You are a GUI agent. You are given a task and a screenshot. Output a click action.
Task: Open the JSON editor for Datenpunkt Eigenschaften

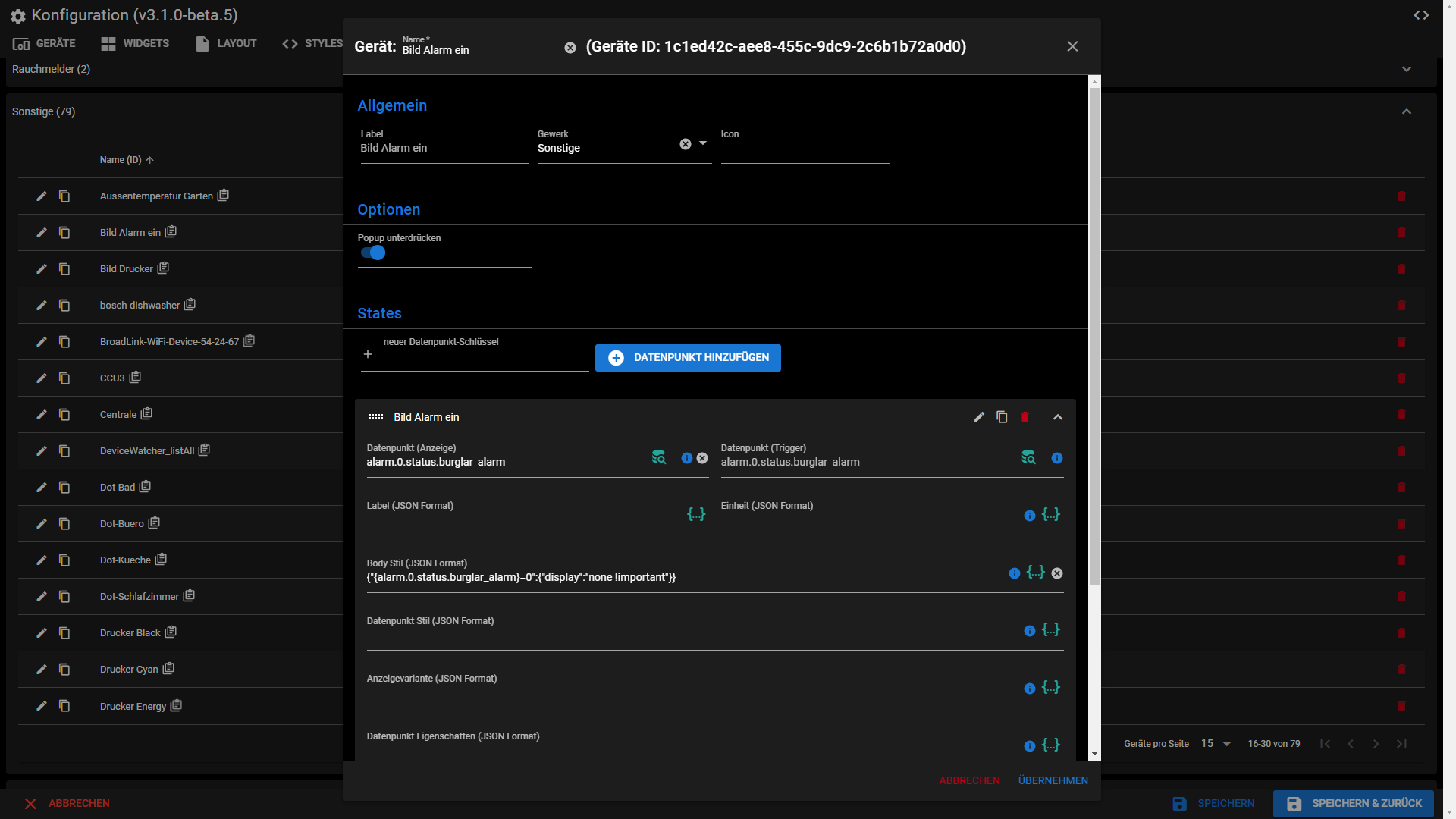click(x=1051, y=745)
